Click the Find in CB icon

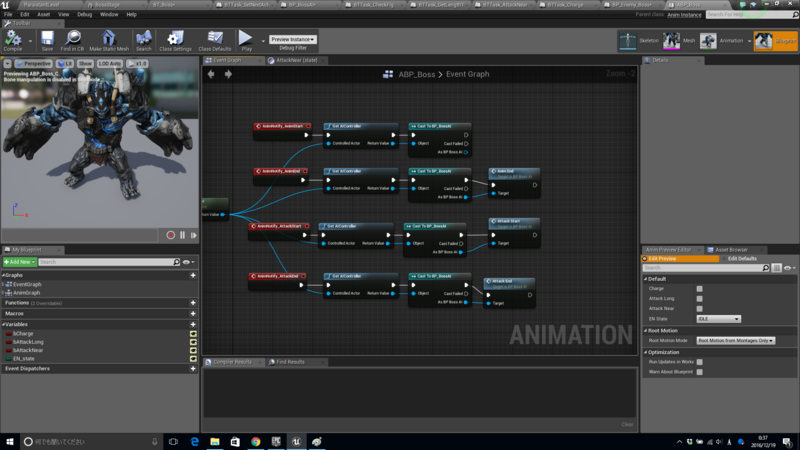tap(72, 40)
